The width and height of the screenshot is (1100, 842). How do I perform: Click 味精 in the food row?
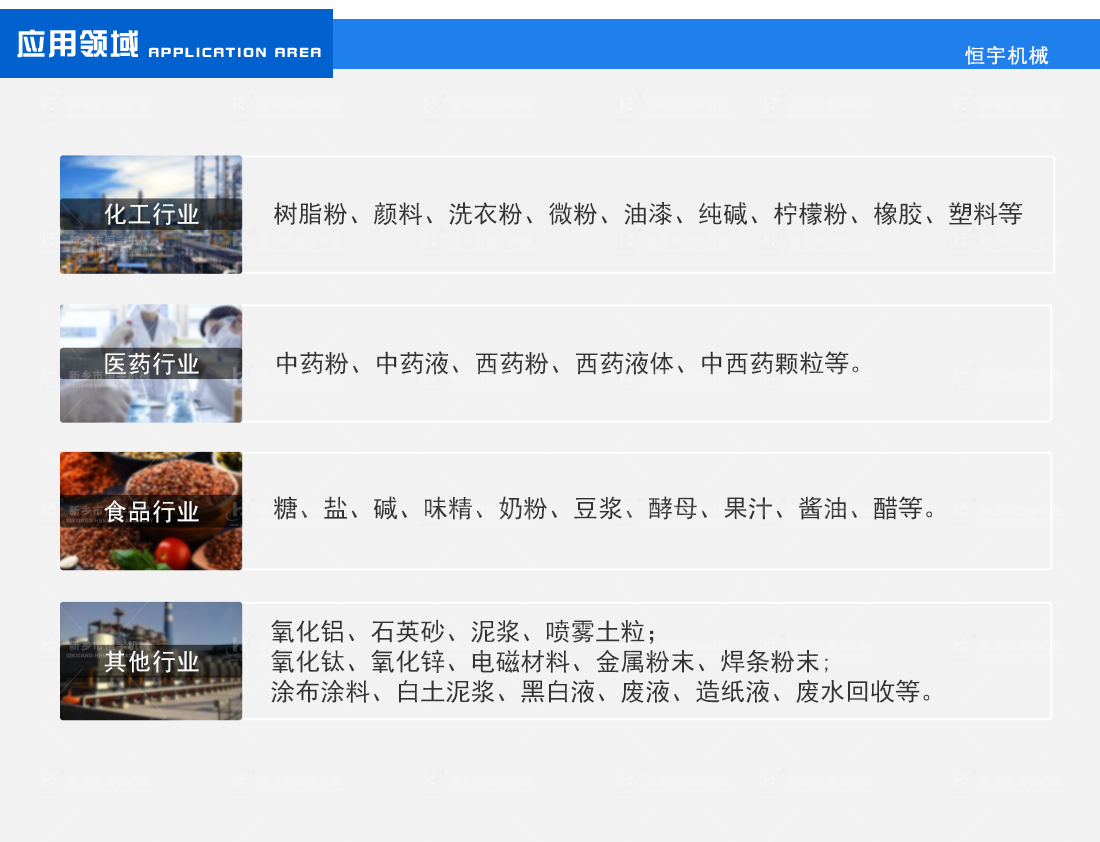(x=448, y=509)
